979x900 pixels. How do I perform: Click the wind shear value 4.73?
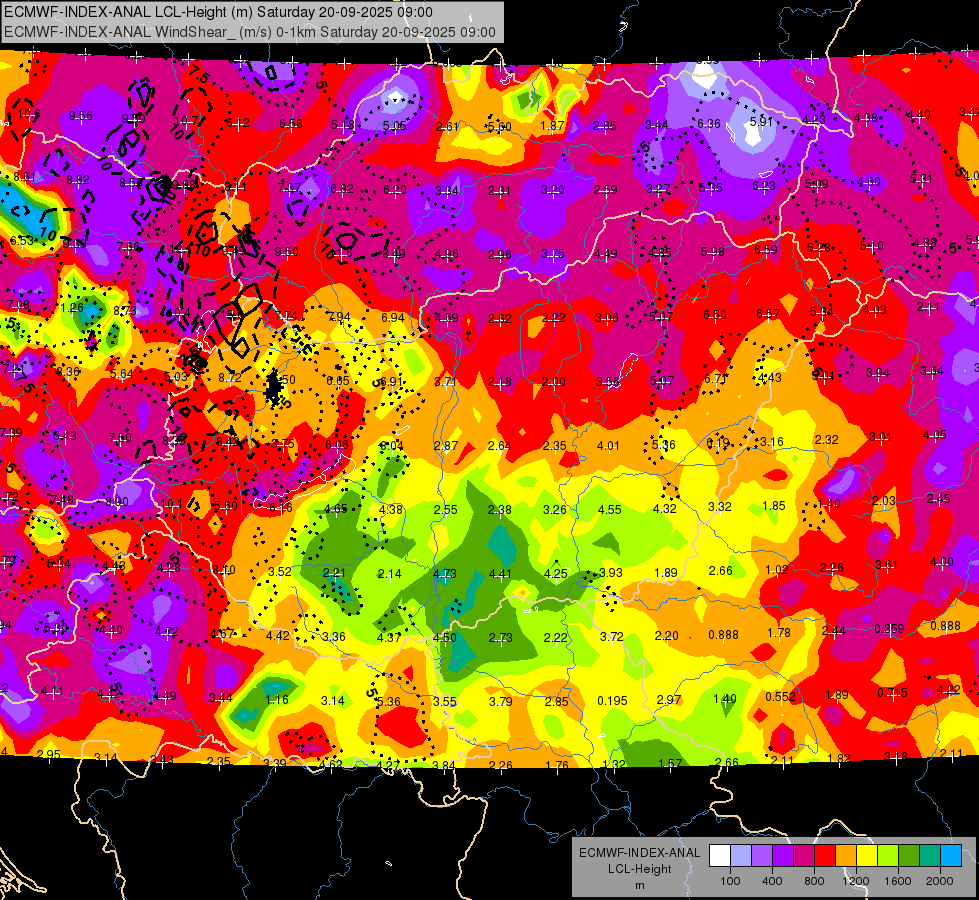pyautogui.click(x=445, y=573)
